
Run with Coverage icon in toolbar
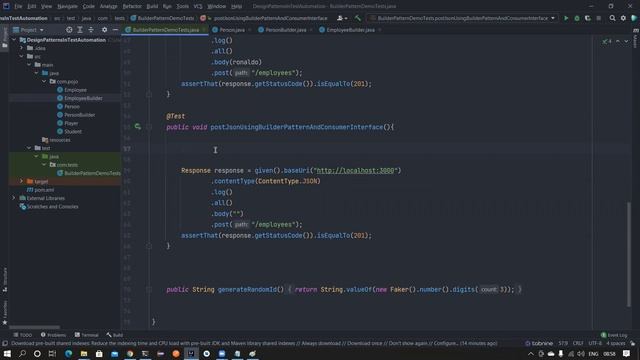588,18
